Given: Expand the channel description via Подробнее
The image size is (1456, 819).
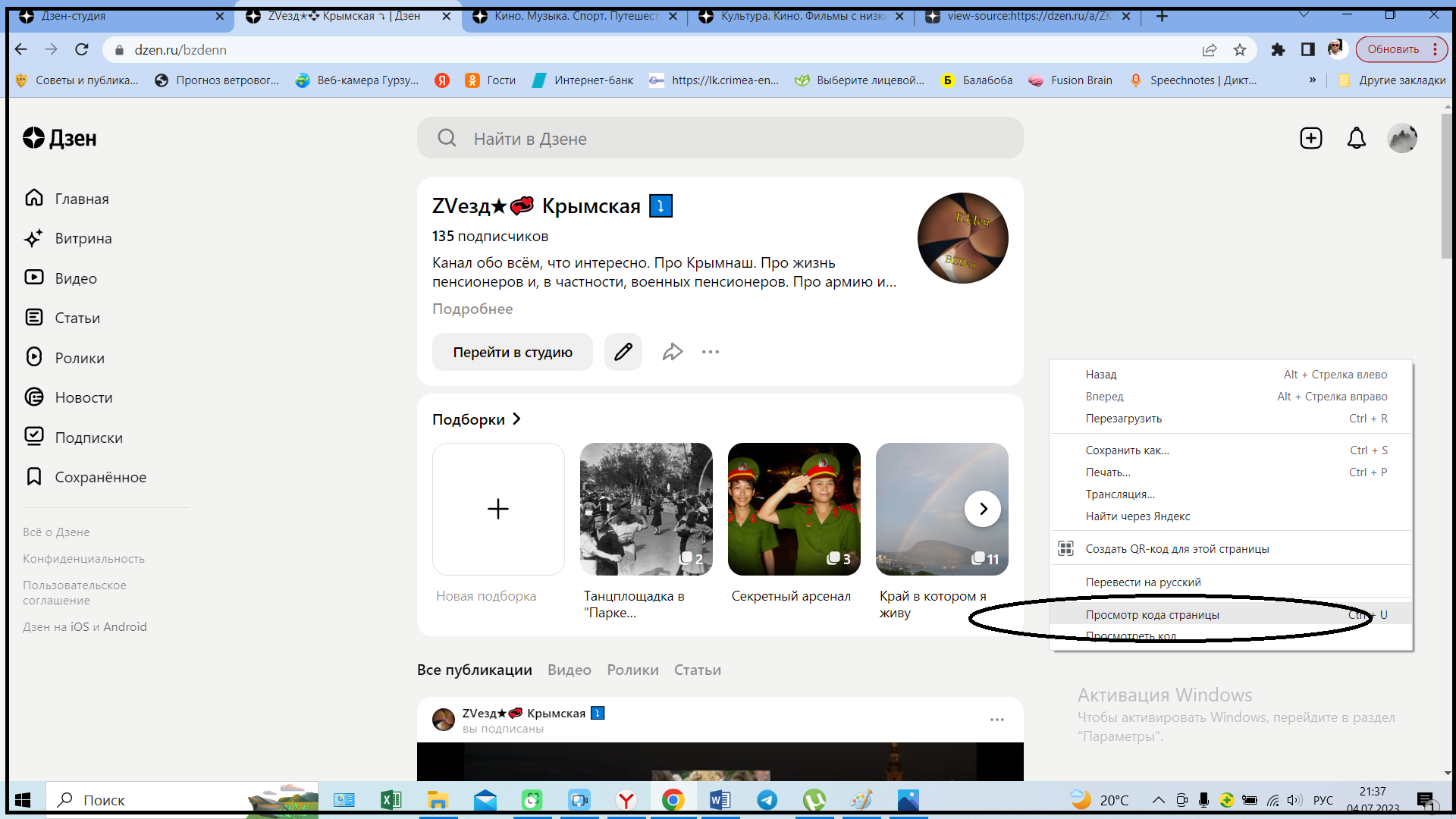Looking at the screenshot, I should tap(472, 309).
